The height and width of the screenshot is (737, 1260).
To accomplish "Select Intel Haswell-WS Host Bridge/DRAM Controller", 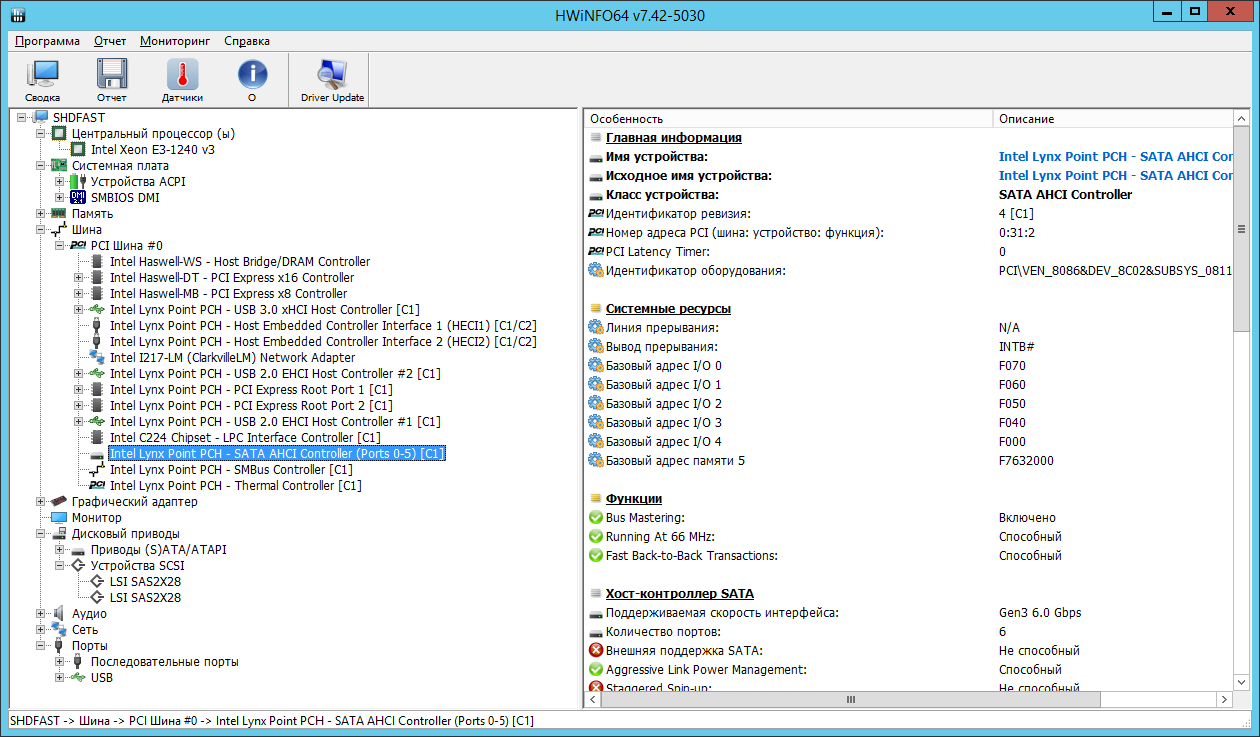I will pos(240,262).
